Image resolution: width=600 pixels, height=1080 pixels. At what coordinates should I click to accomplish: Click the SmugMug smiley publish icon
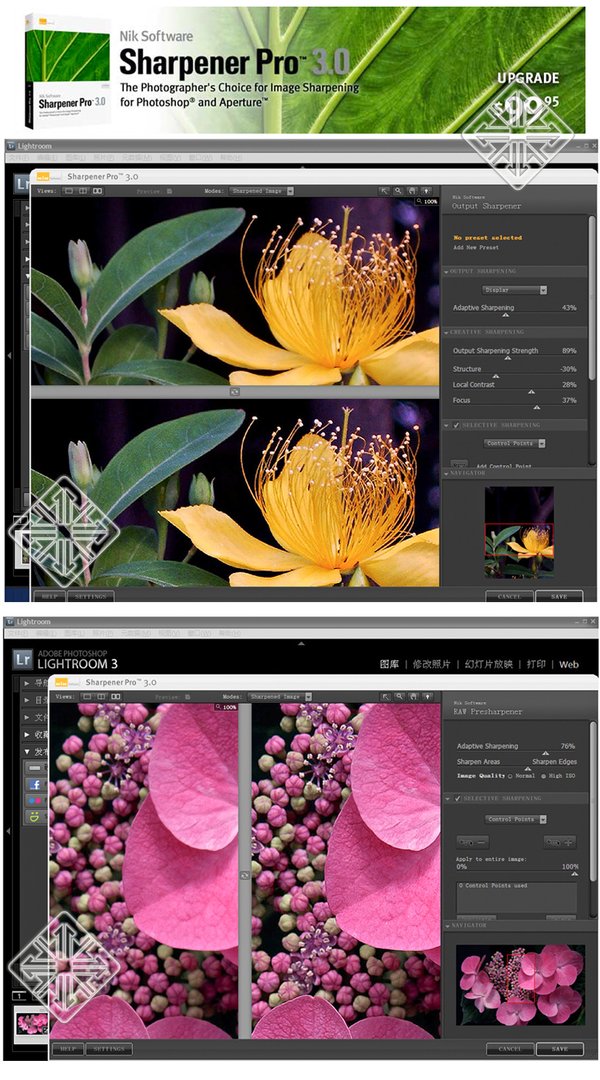pos(34,817)
